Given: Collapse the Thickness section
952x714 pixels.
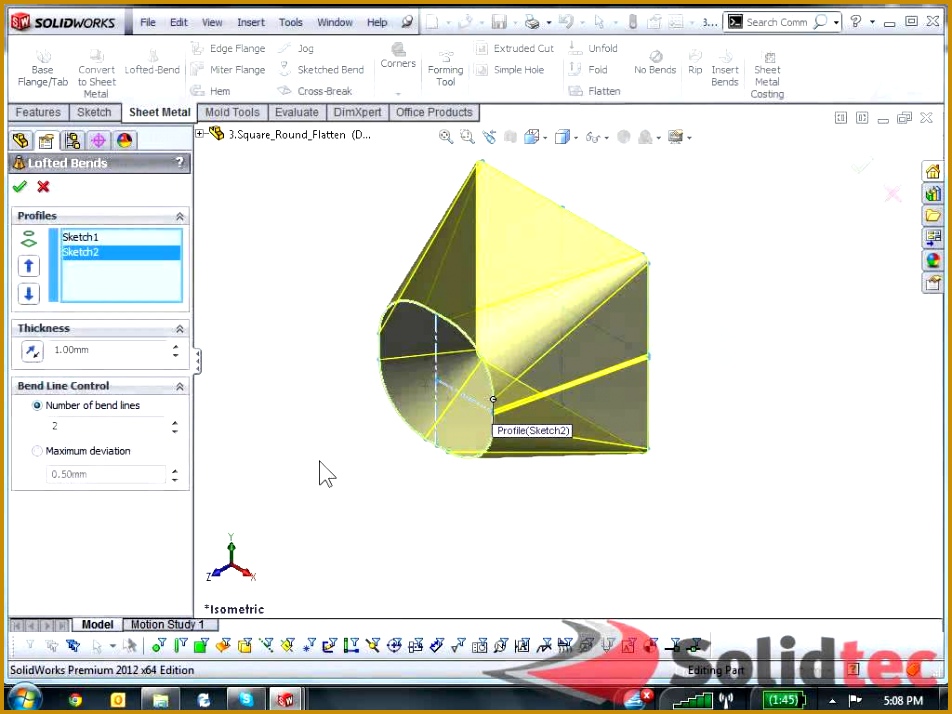Looking at the screenshot, I should (x=180, y=329).
